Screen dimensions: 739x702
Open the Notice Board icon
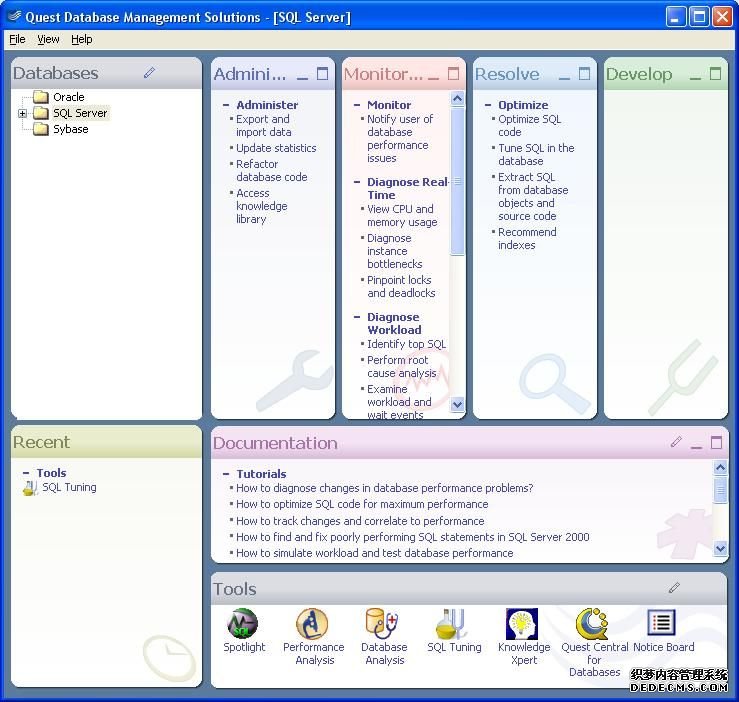(662, 625)
